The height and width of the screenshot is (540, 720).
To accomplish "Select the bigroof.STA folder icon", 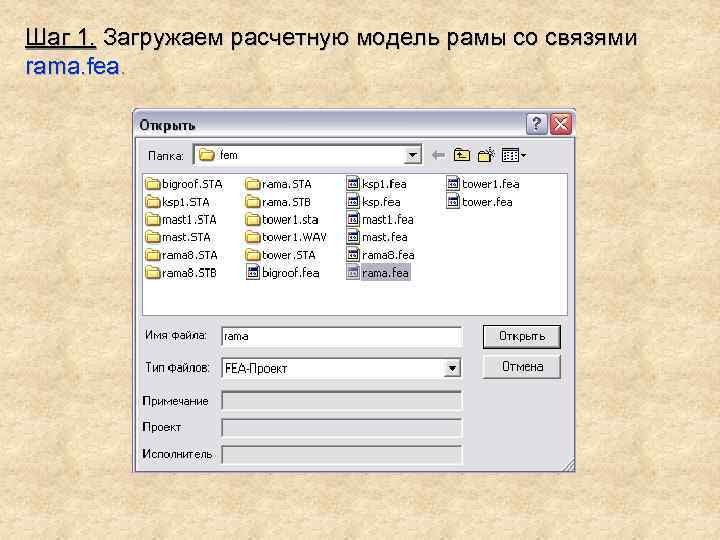I will (x=152, y=184).
